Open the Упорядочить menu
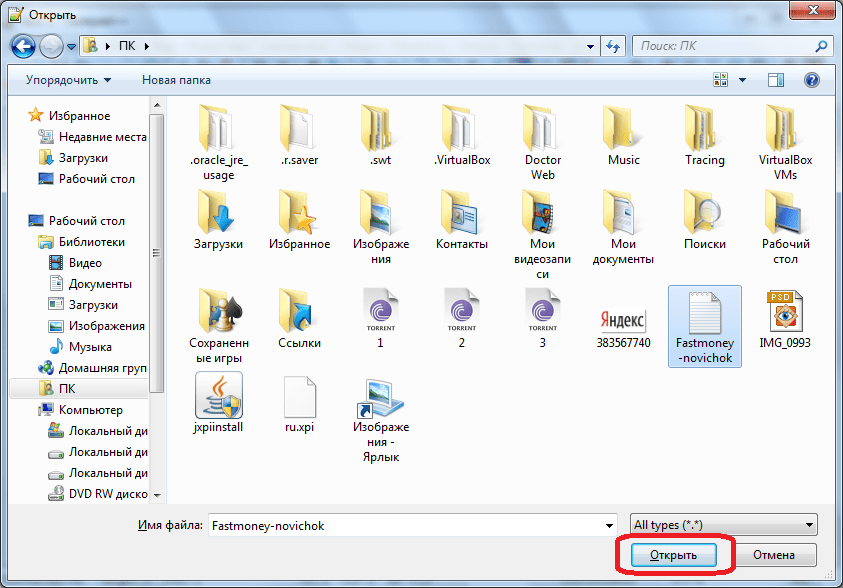The height and width of the screenshot is (588, 843). pos(68,80)
